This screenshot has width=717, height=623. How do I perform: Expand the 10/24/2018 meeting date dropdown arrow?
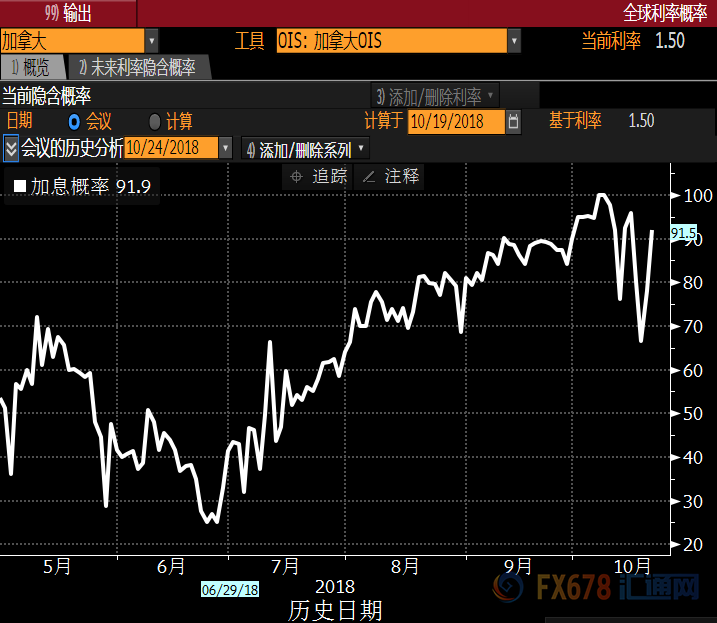225,148
